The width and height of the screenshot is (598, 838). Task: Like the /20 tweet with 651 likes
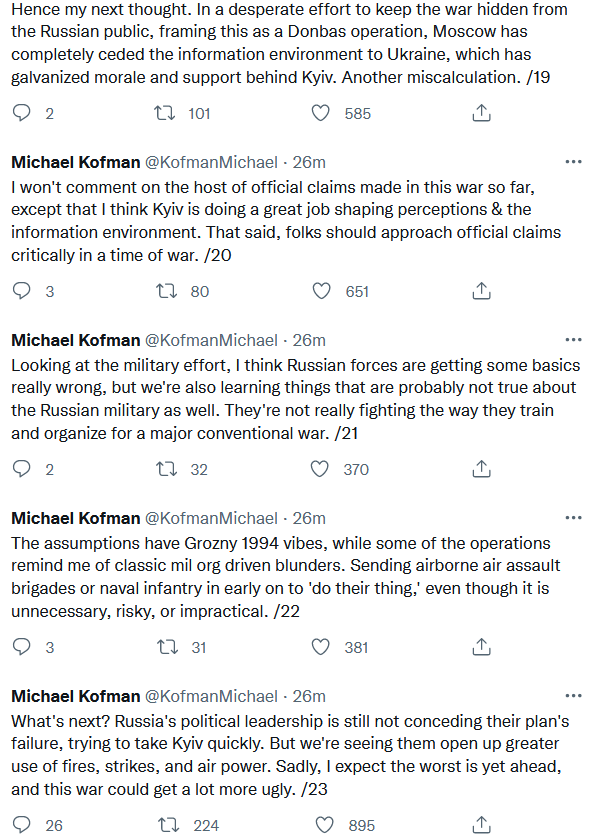click(321, 291)
